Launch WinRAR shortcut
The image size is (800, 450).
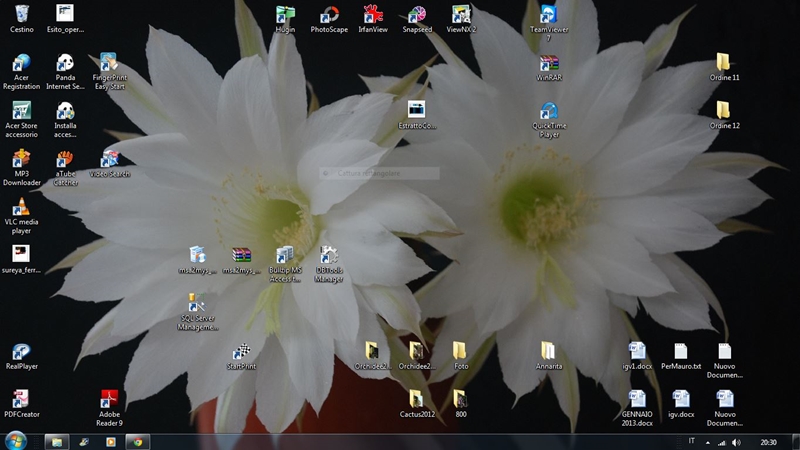548,67
